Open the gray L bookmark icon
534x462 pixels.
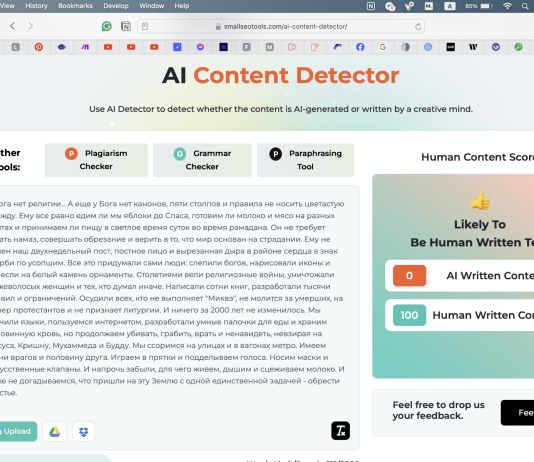pos(15,47)
